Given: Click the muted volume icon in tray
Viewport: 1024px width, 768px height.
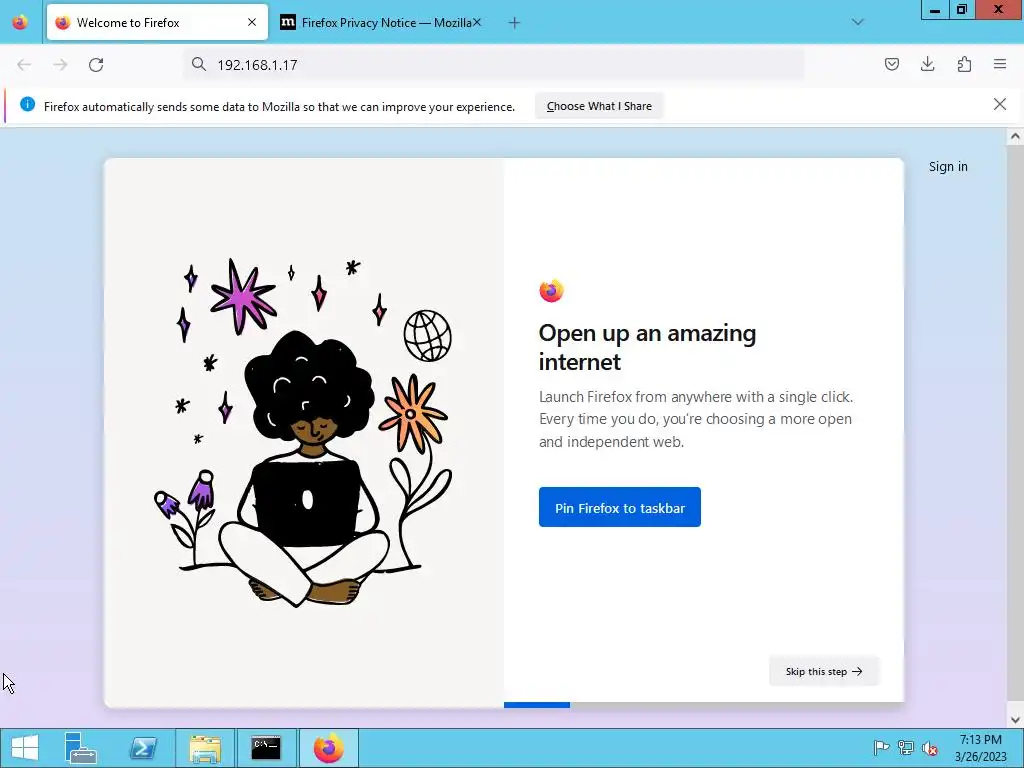Looking at the screenshot, I should (930, 748).
